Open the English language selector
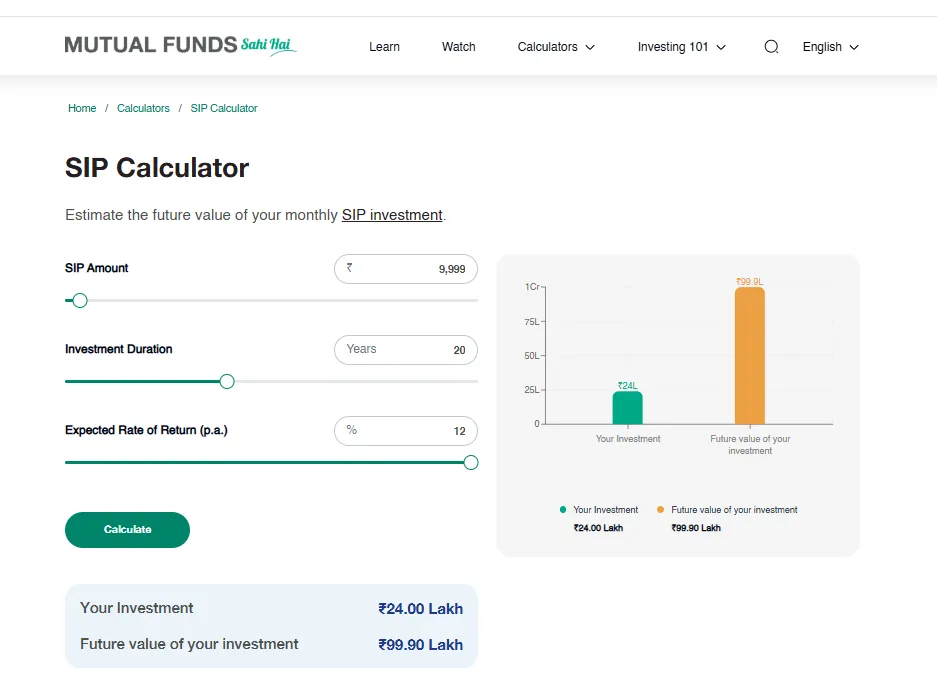This screenshot has height=691, width=937. (830, 47)
